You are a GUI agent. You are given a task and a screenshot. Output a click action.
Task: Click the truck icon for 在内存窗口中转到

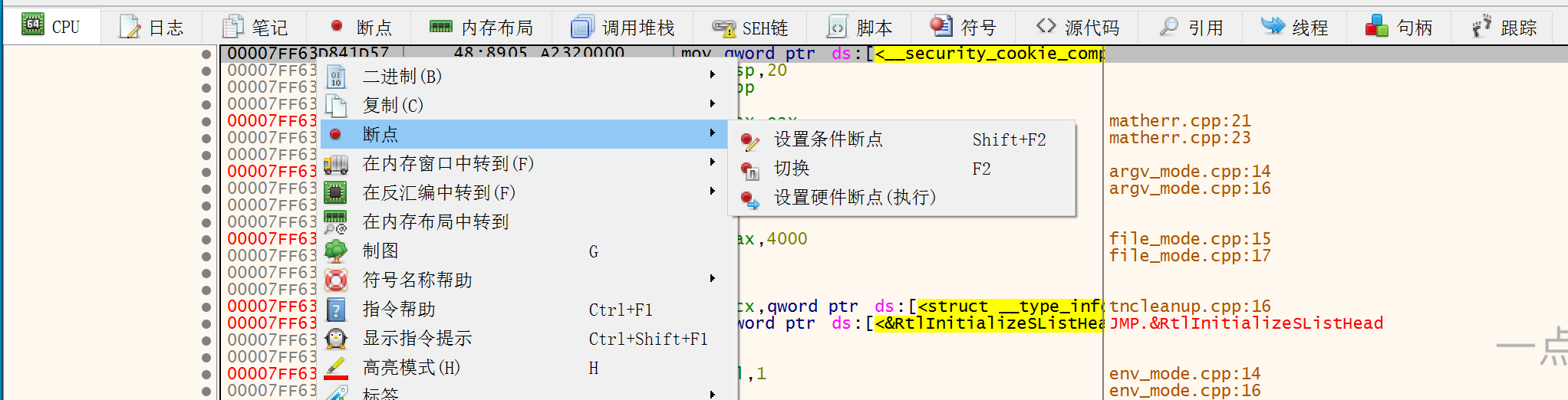(x=336, y=164)
